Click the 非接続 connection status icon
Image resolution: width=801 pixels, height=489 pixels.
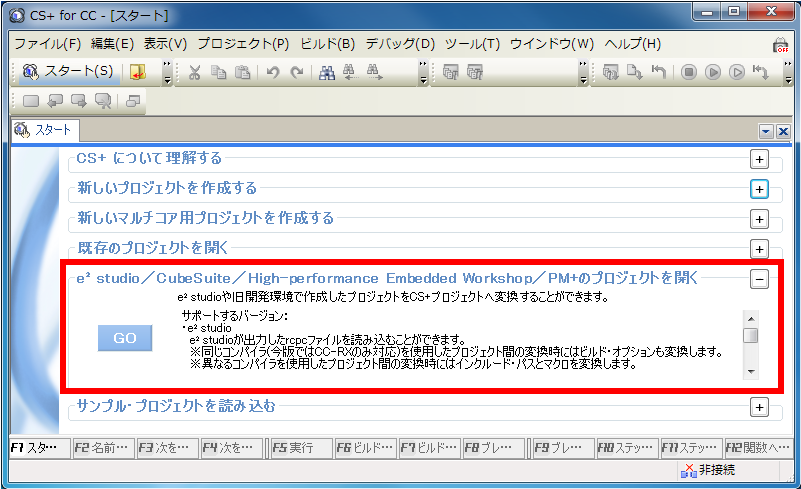689,470
